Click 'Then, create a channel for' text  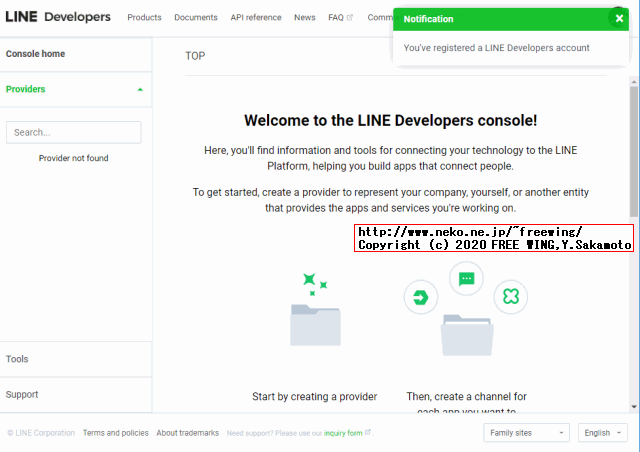point(467,396)
